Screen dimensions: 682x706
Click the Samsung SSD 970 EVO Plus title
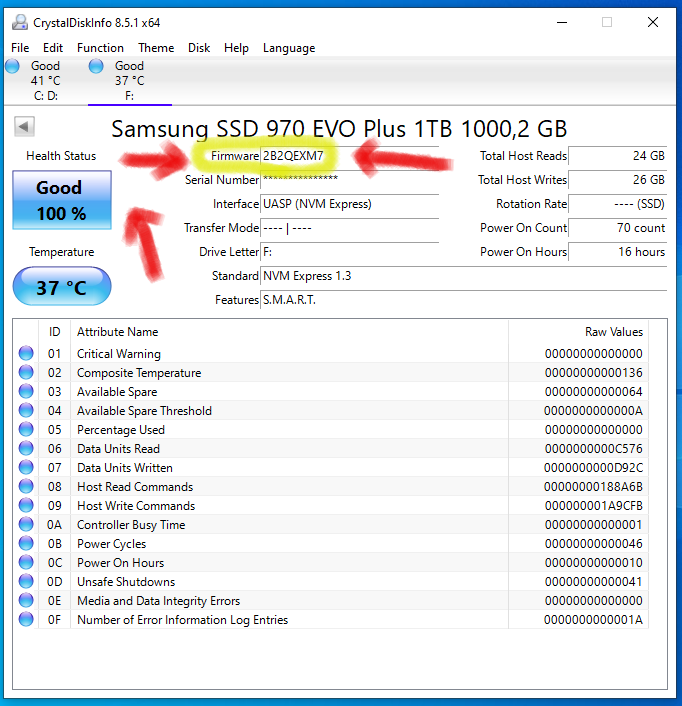[339, 129]
